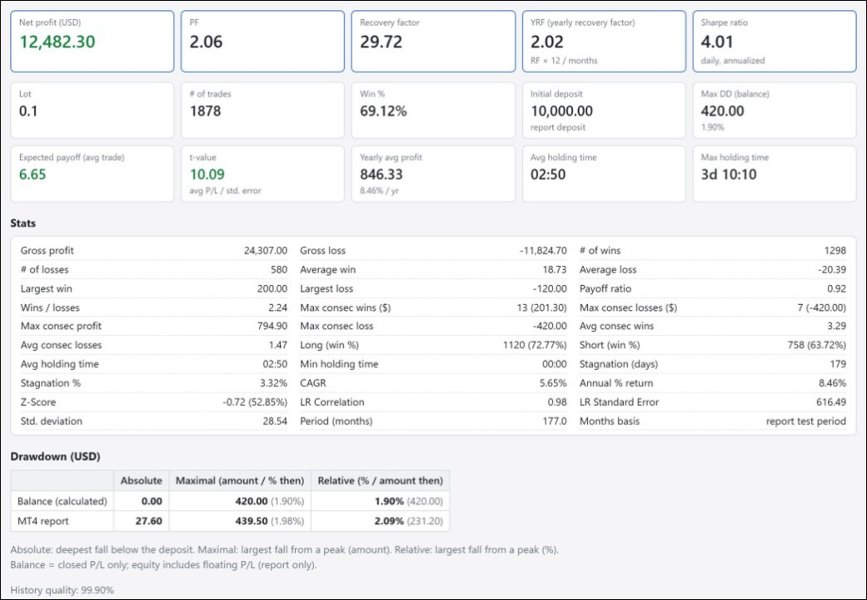The height and width of the screenshot is (600, 867).
Task: Click the Largest loss value -120.00
Action: tap(550, 289)
